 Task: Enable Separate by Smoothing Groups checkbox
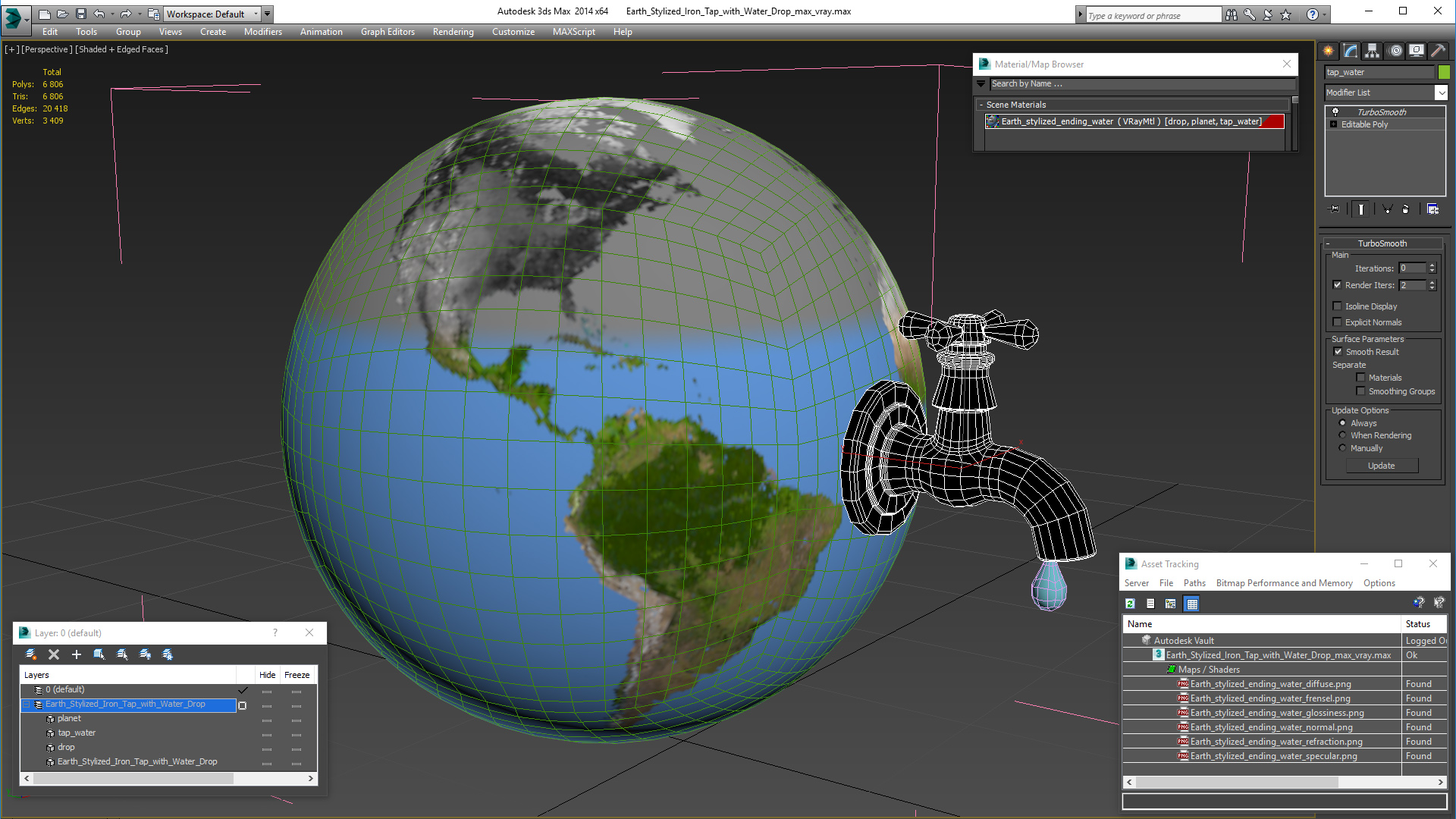point(1360,391)
